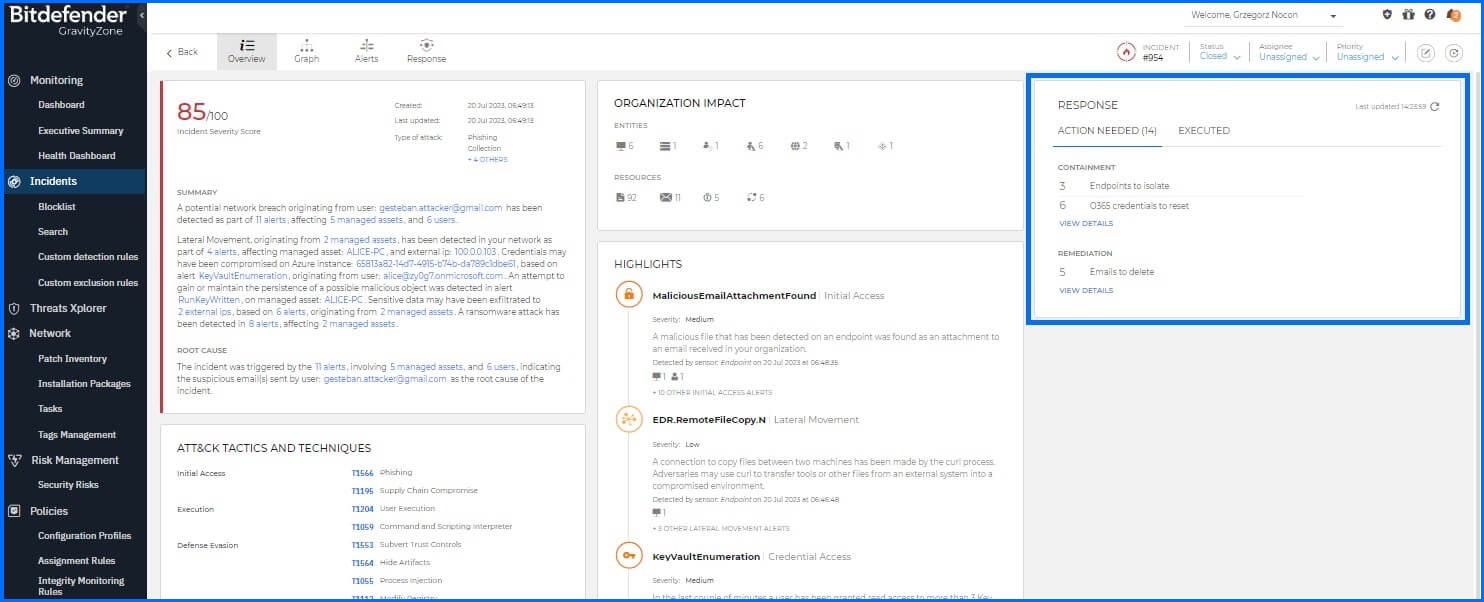Refresh the Response panel
Screen dimensions: 1484x602
[x=1435, y=106]
